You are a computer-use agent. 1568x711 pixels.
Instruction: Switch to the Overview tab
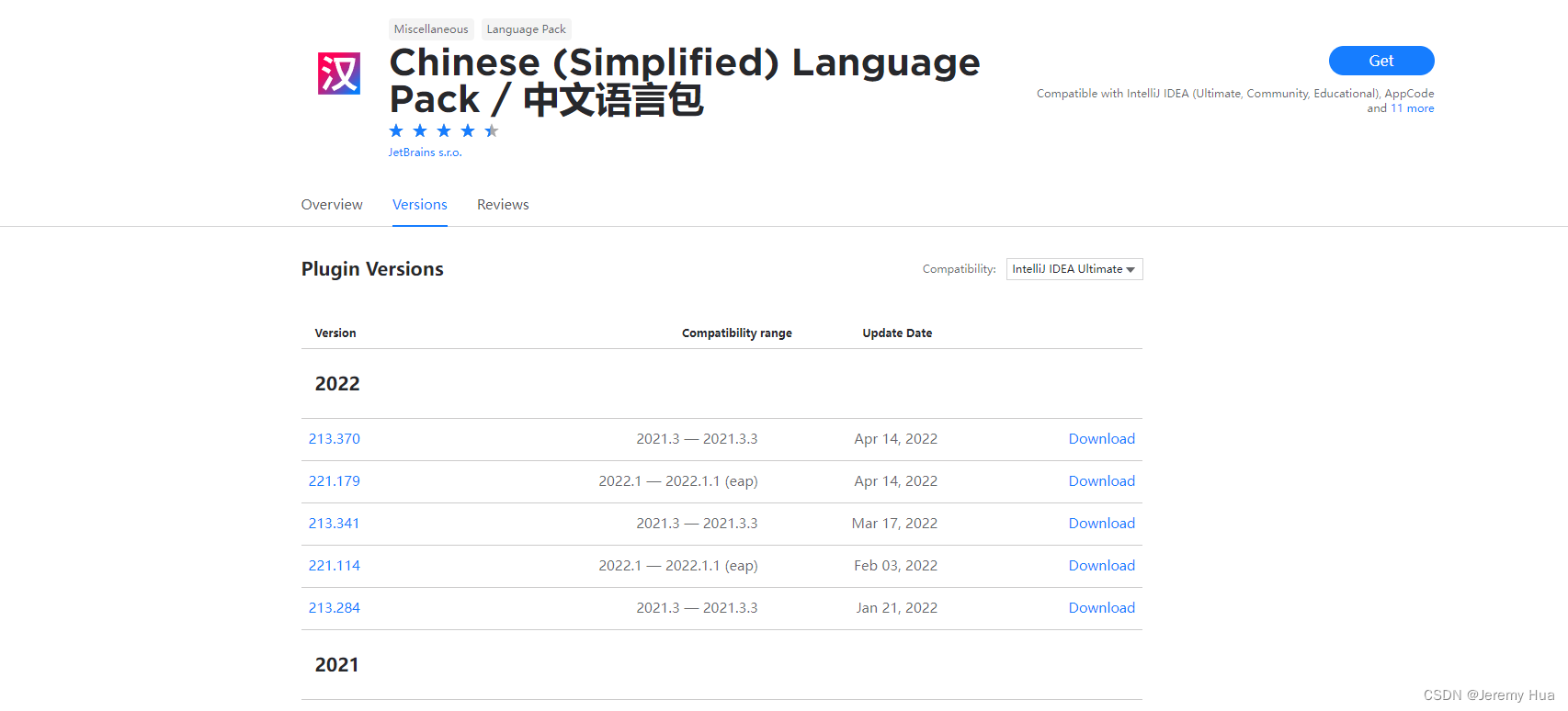332,205
